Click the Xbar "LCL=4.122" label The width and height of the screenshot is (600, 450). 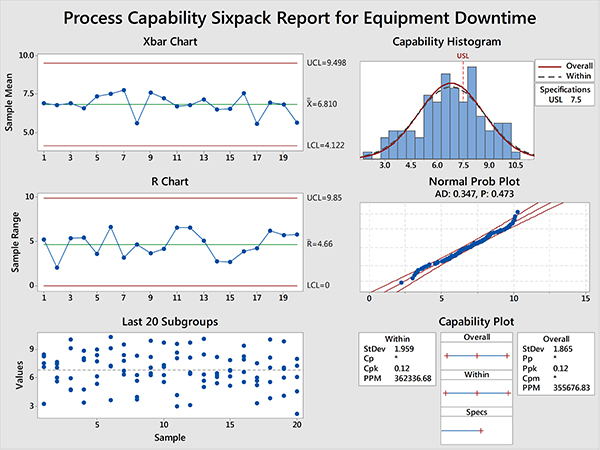[x=326, y=145]
